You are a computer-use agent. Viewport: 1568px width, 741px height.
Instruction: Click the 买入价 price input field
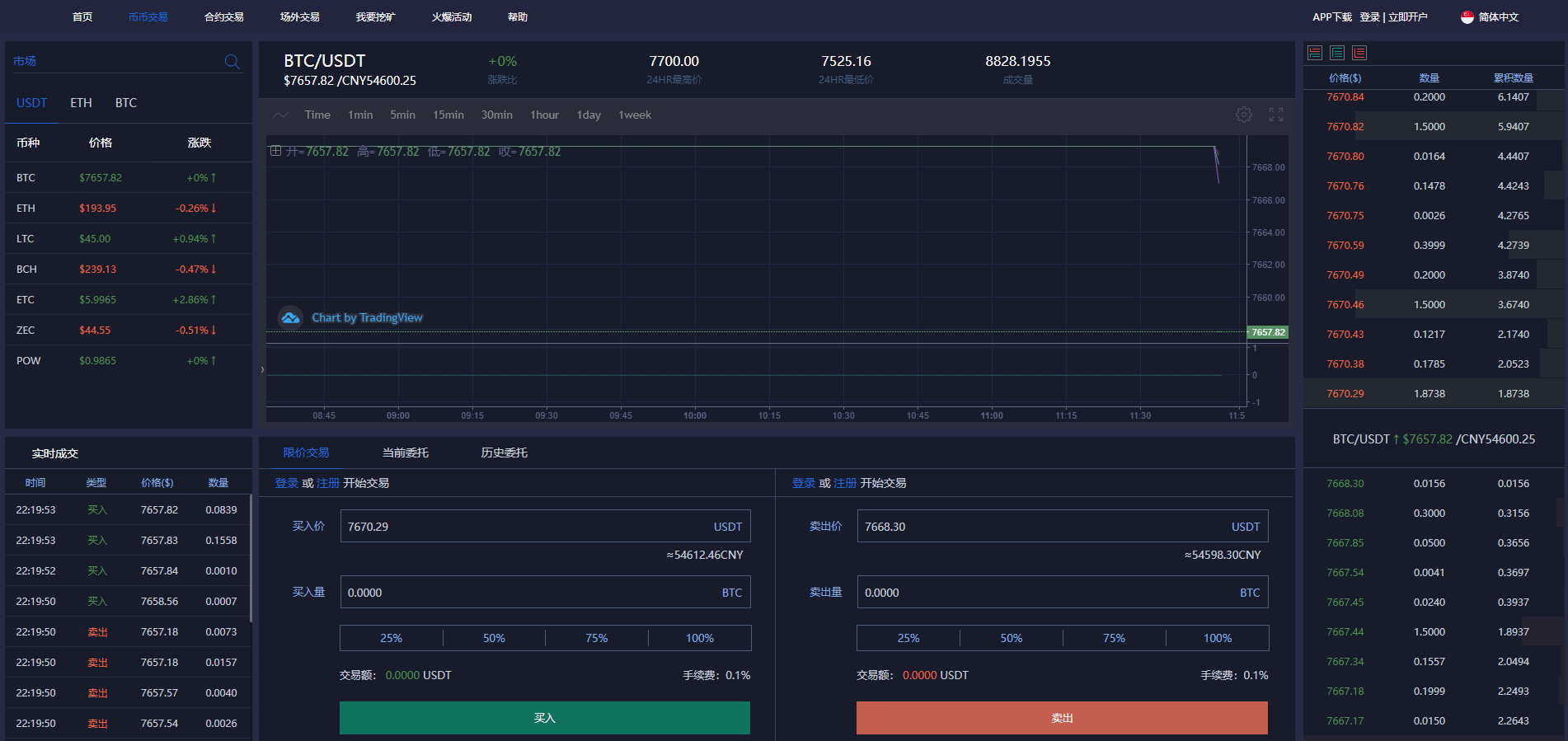[x=528, y=527]
